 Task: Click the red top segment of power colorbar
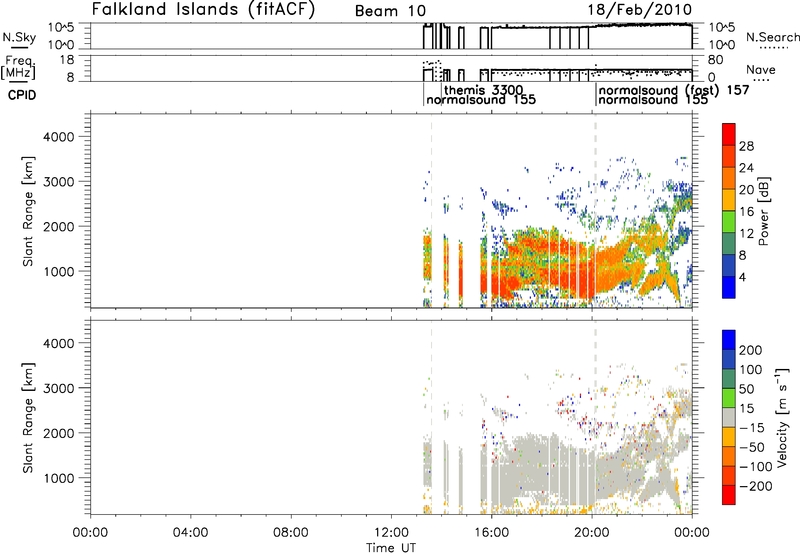[729, 134]
